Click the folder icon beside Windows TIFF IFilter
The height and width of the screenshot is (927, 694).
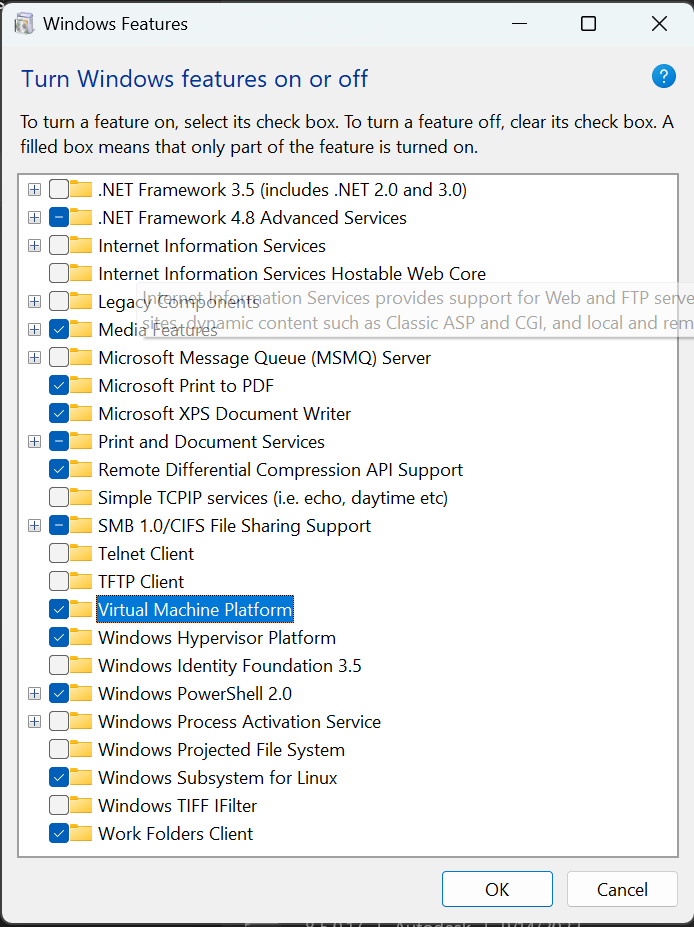[x=82, y=806]
